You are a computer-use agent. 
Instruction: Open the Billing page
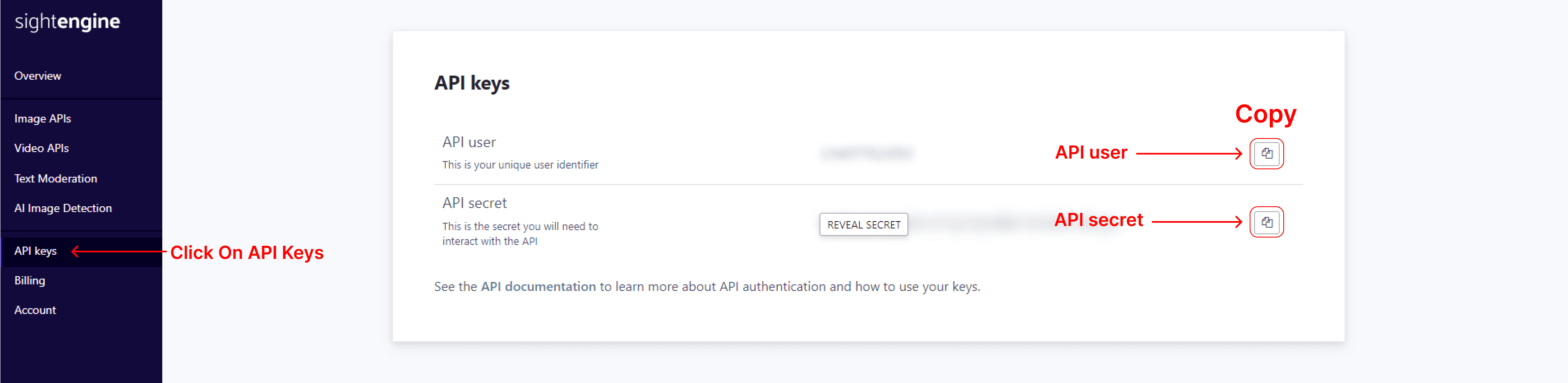(x=30, y=280)
